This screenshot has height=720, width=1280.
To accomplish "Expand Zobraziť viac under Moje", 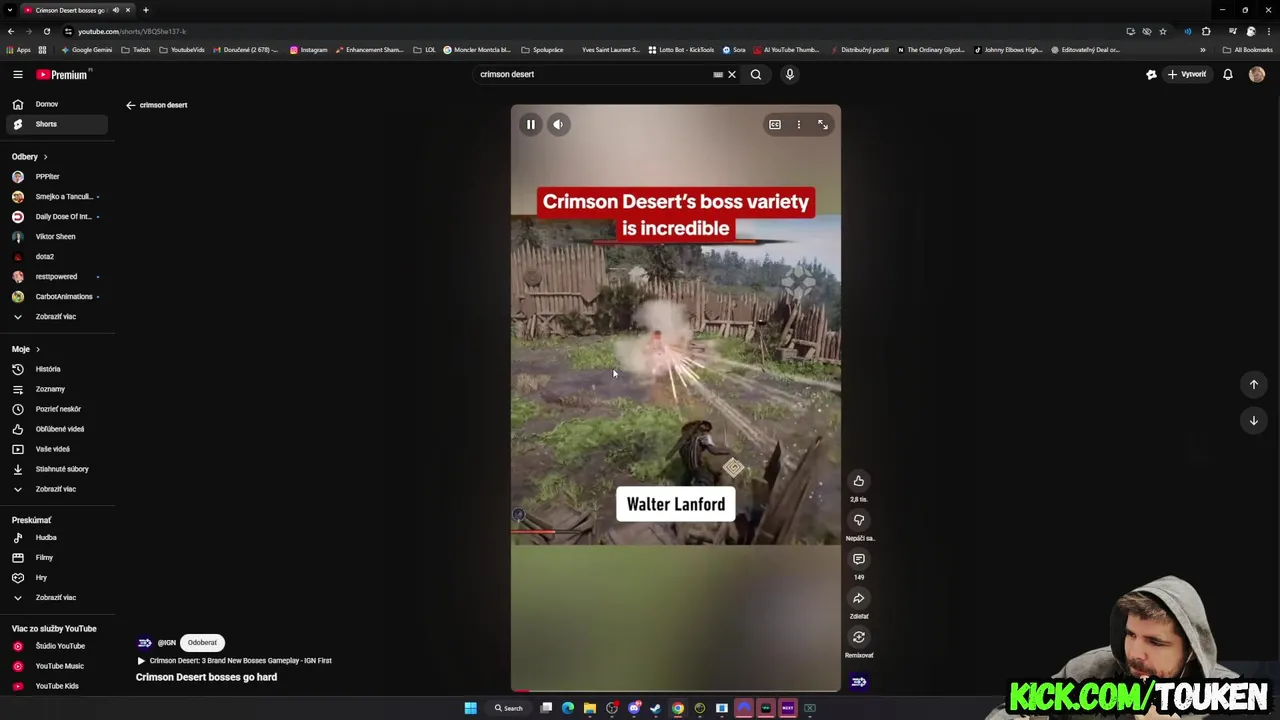I will 54,489.
